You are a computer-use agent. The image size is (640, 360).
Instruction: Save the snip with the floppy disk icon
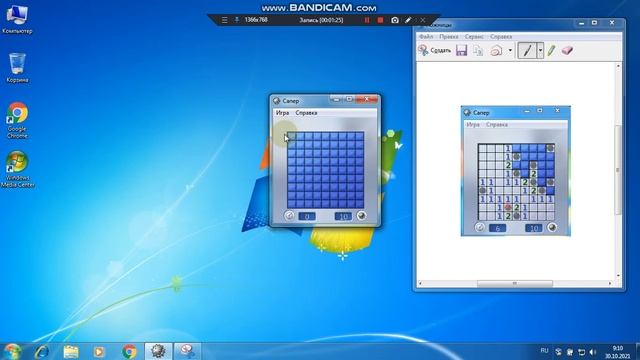click(461, 50)
